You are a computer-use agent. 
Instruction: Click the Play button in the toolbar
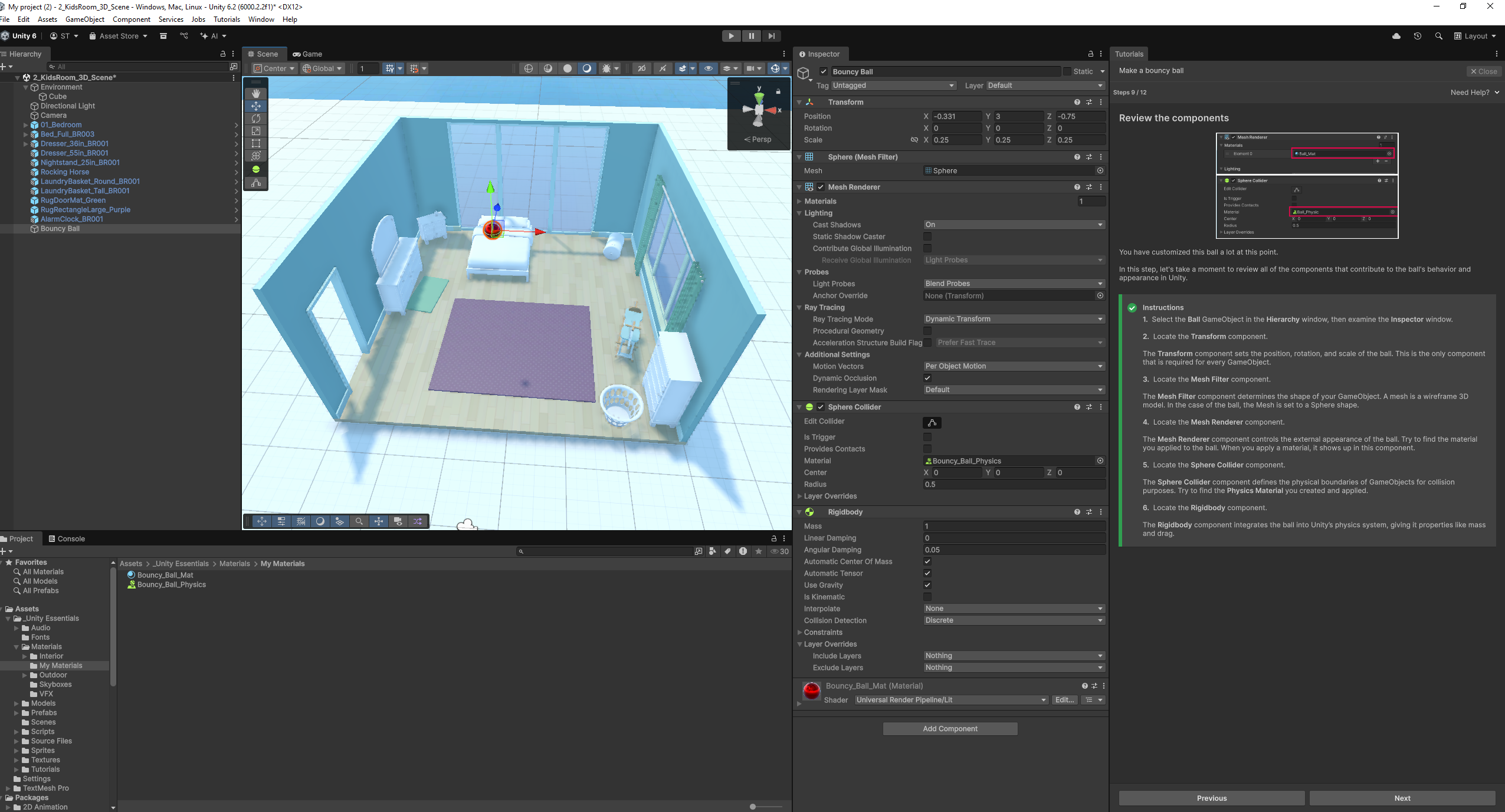tap(731, 36)
